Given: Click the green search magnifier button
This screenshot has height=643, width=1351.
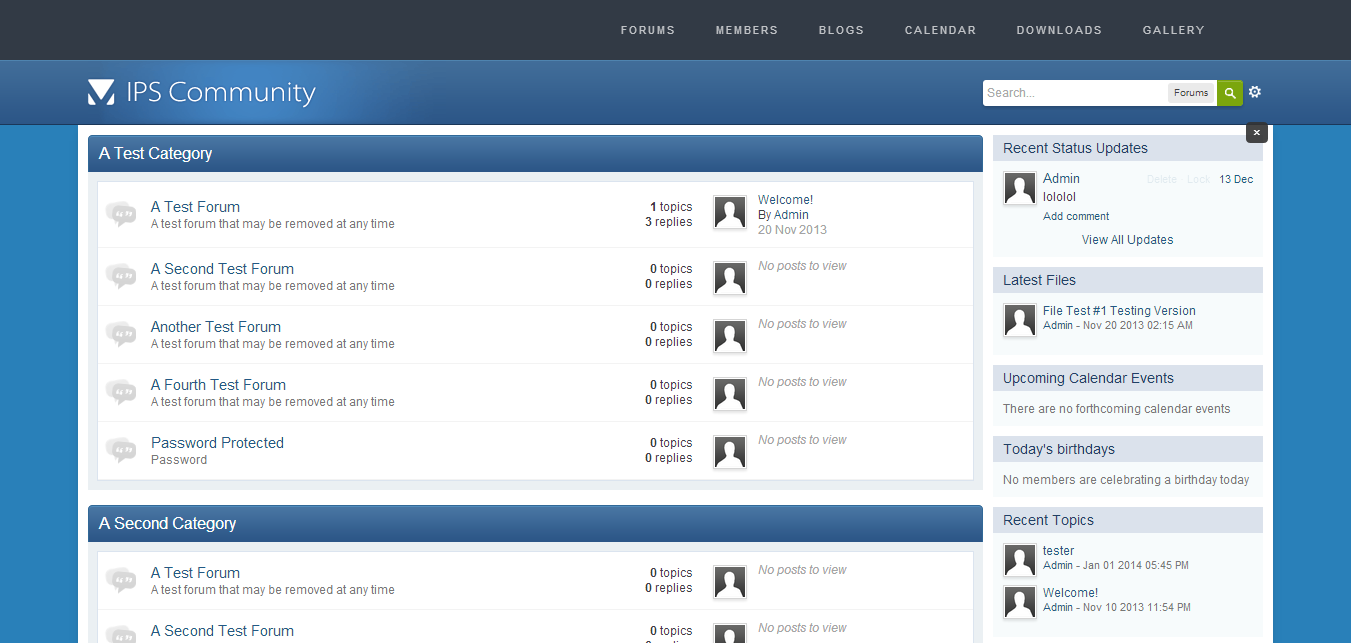Looking at the screenshot, I should [1230, 93].
